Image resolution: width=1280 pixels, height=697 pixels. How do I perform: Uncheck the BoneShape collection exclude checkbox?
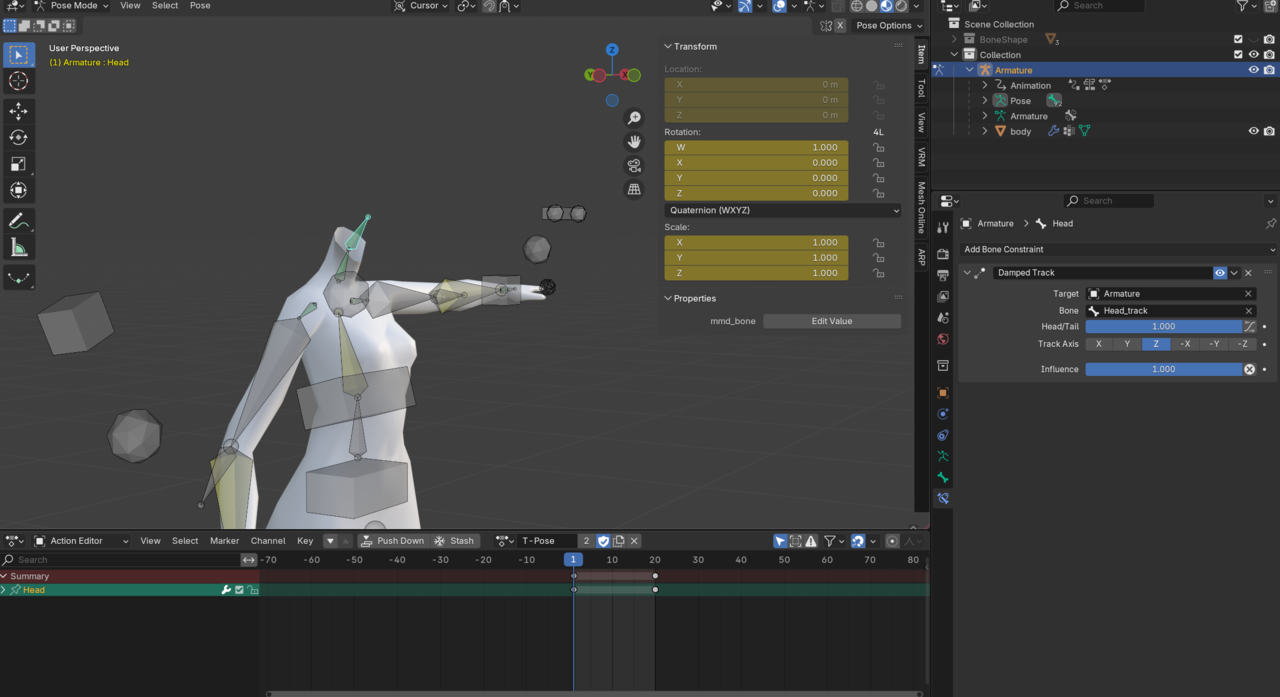[x=1238, y=40]
